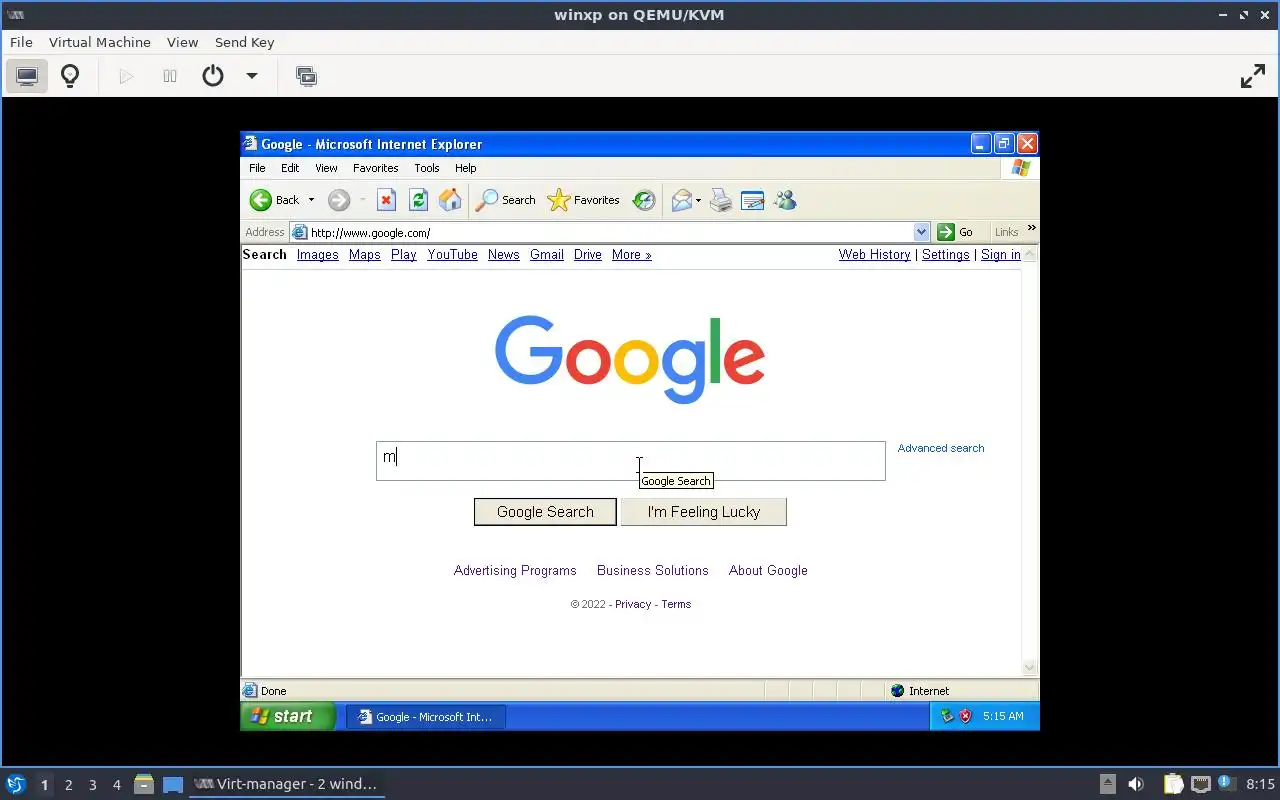The image size is (1280, 800).
Task: Expand the Mail button dropdown arrow
Action: pyautogui.click(x=698, y=200)
